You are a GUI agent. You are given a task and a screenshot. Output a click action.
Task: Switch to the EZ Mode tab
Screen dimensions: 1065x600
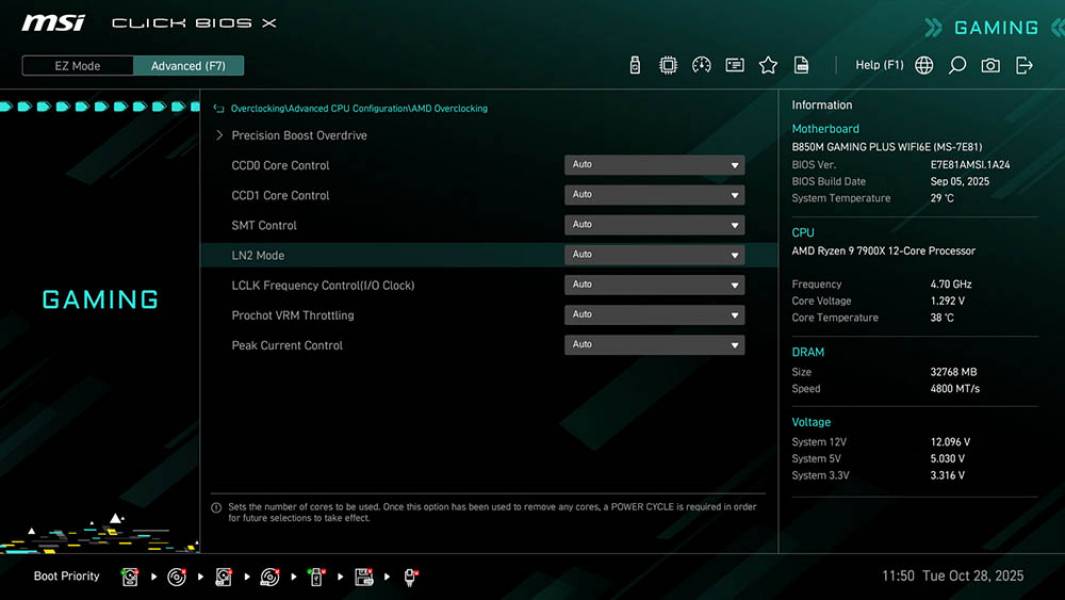(x=76, y=65)
